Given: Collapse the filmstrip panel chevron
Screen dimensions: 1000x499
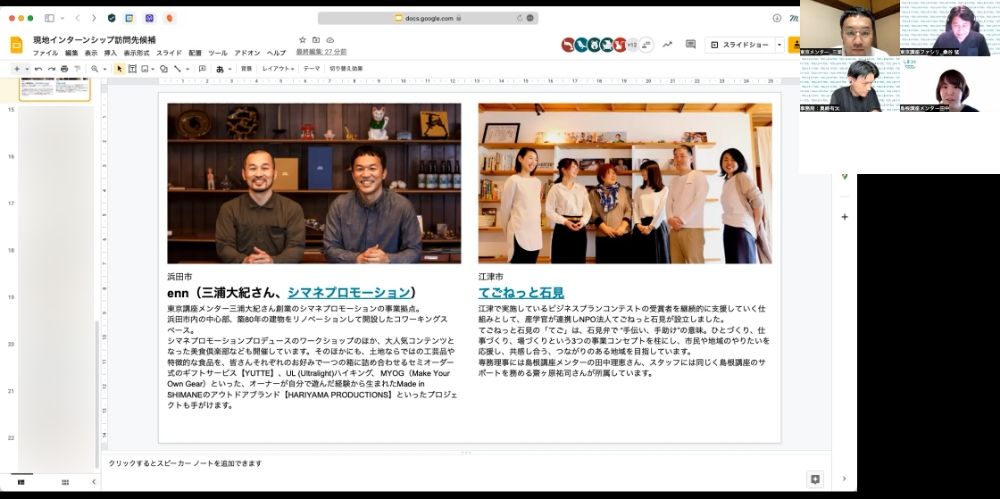Looking at the screenshot, I should pyautogui.click(x=94, y=482).
